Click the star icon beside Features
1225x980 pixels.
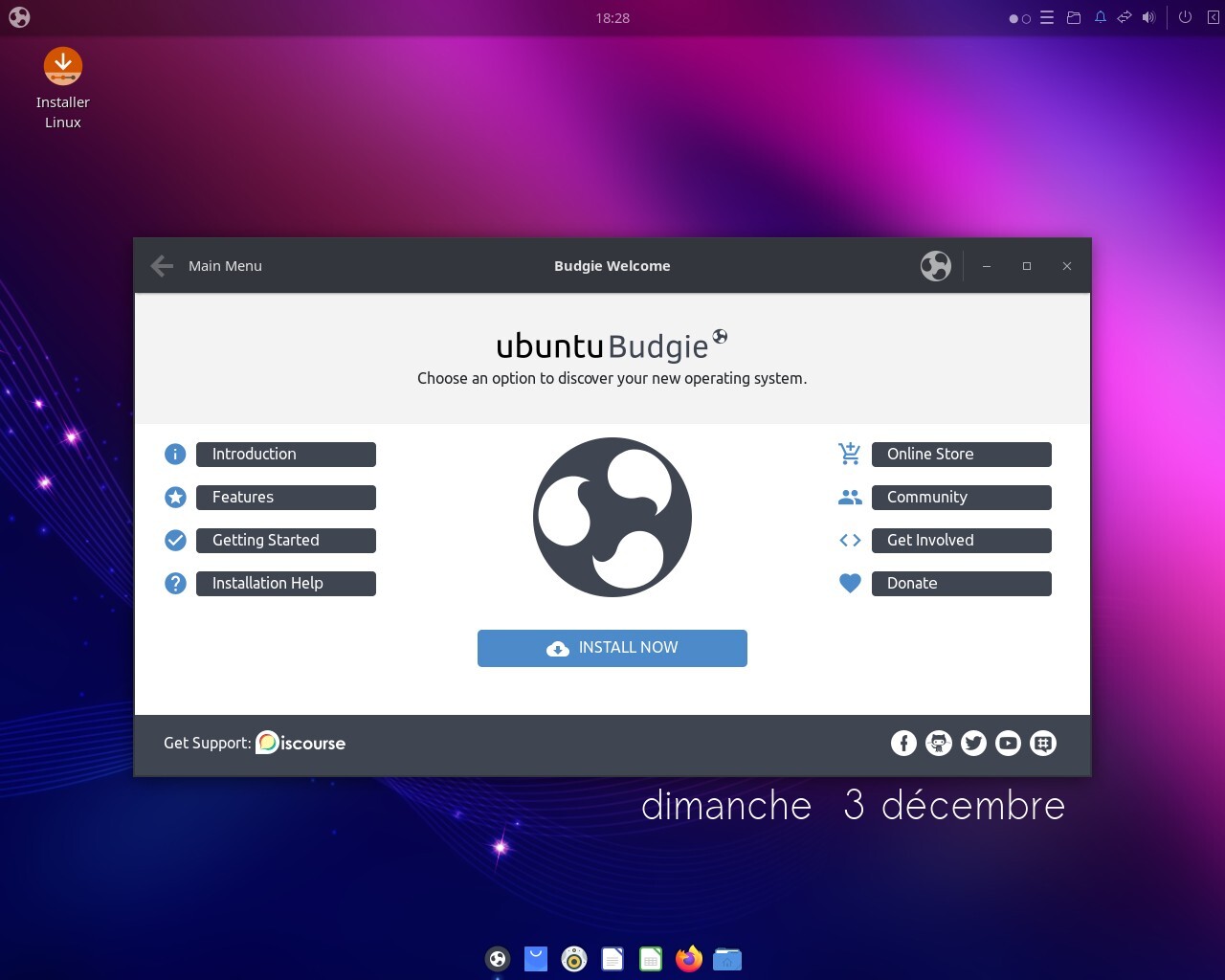pos(175,498)
